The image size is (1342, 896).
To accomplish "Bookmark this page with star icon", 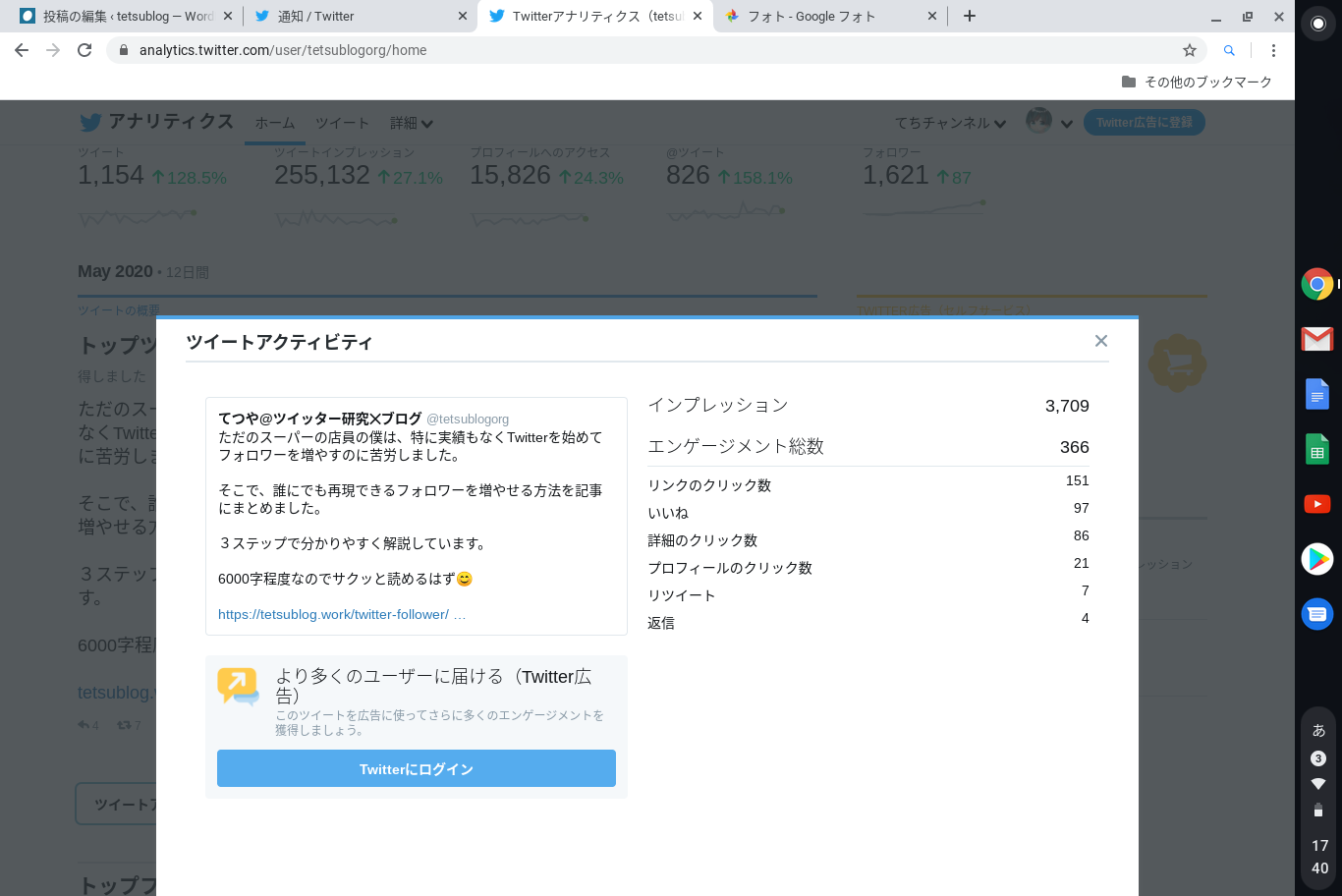I will pyautogui.click(x=1189, y=50).
